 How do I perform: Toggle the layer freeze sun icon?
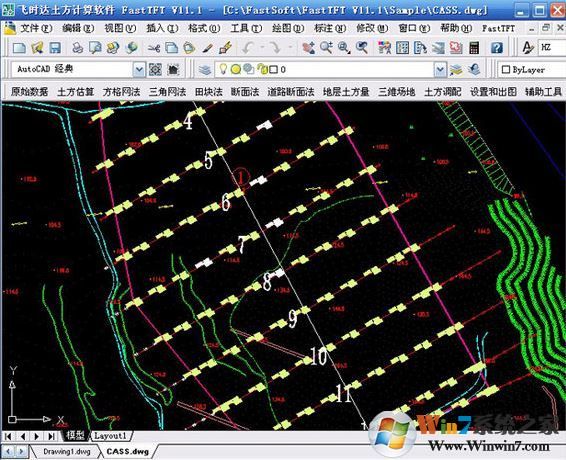236,69
